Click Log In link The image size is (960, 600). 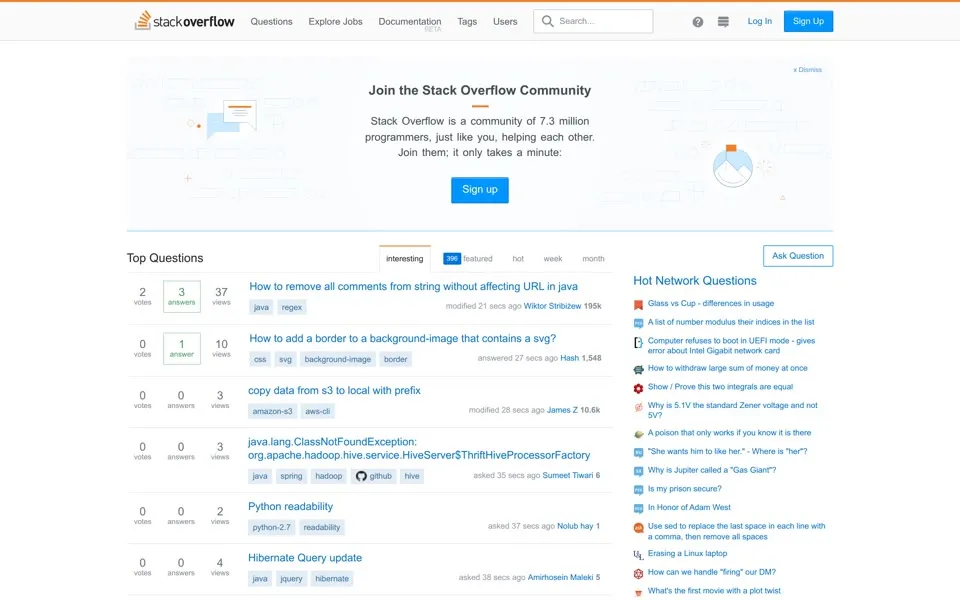pyautogui.click(x=760, y=21)
